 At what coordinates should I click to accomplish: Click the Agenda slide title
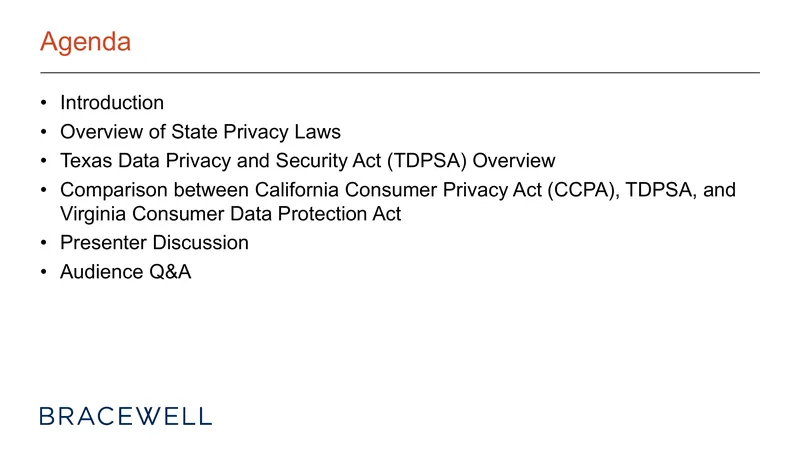(85, 42)
